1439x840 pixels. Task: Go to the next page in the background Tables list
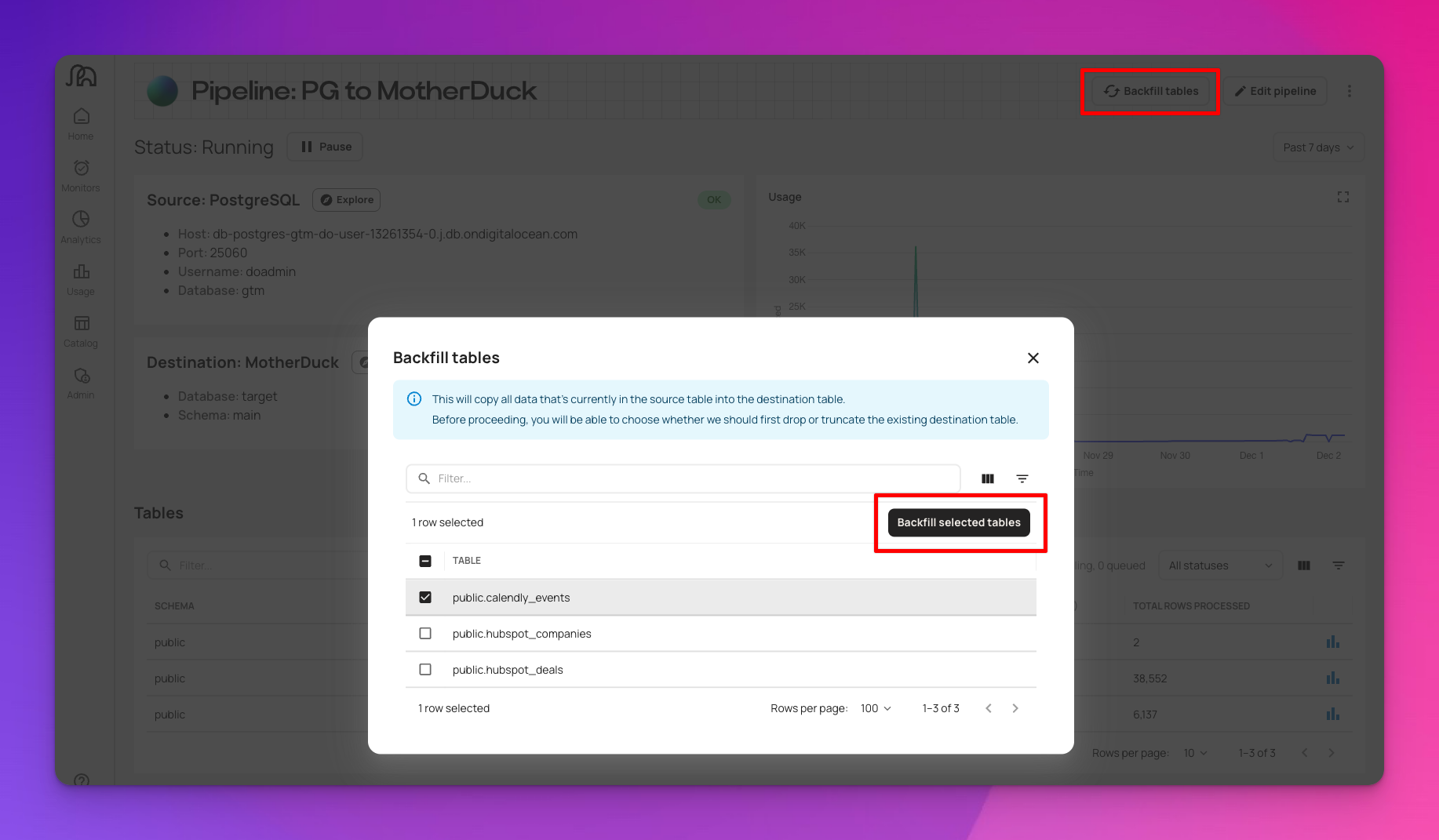[x=1332, y=753]
